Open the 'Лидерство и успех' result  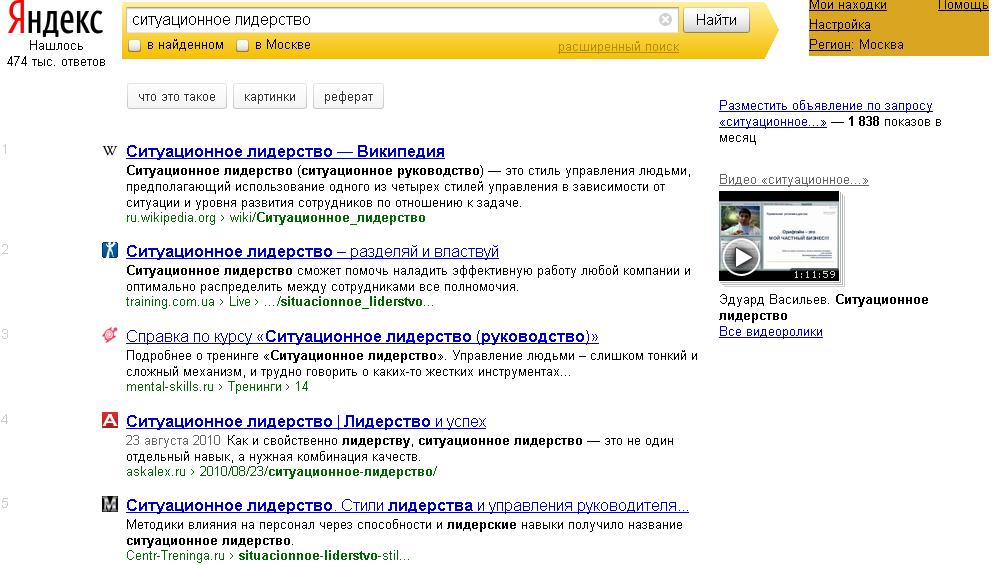(306, 421)
